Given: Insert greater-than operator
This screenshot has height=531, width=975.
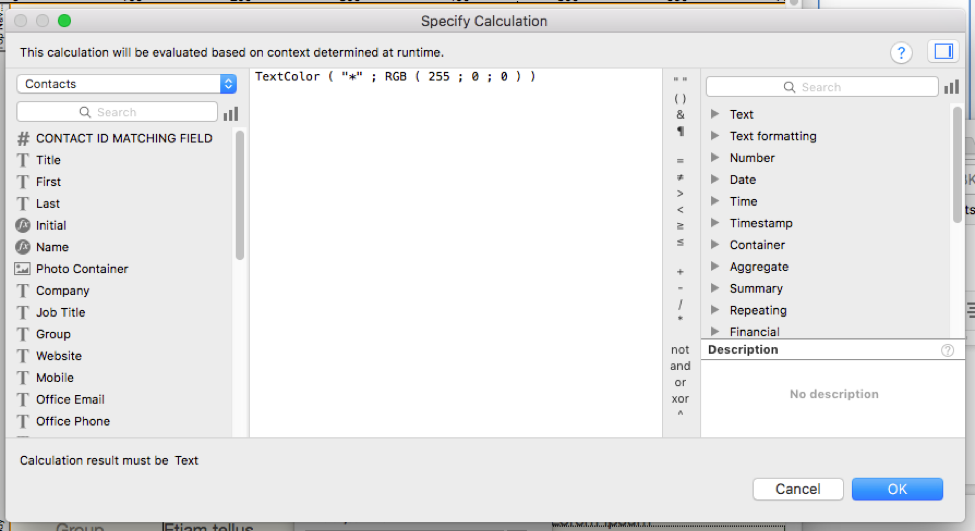Looking at the screenshot, I should [x=680, y=193].
